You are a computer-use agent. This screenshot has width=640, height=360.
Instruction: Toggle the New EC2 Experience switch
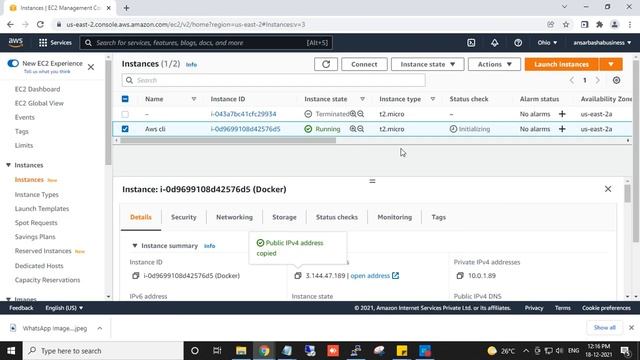tap(13, 63)
